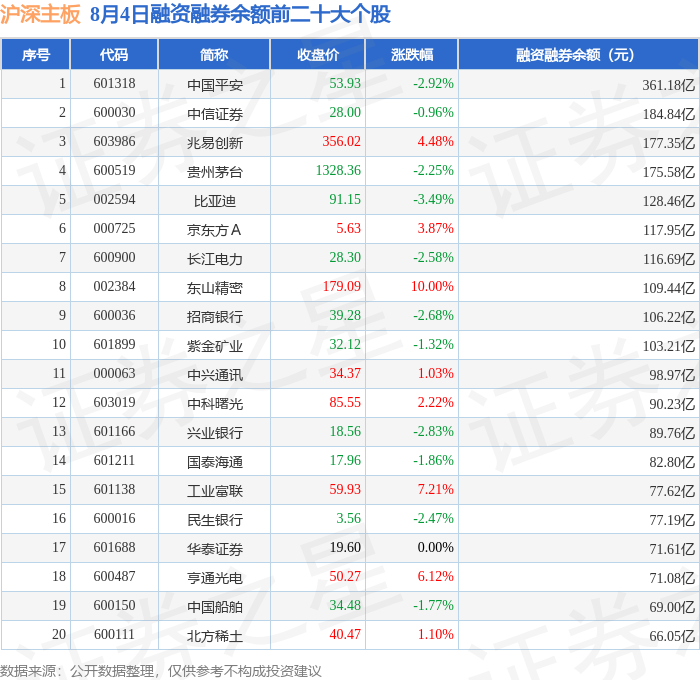The width and height of the screenshot is (700, 680).
Task: Click 比亚迪 in the name column
Action: point(215,201)
